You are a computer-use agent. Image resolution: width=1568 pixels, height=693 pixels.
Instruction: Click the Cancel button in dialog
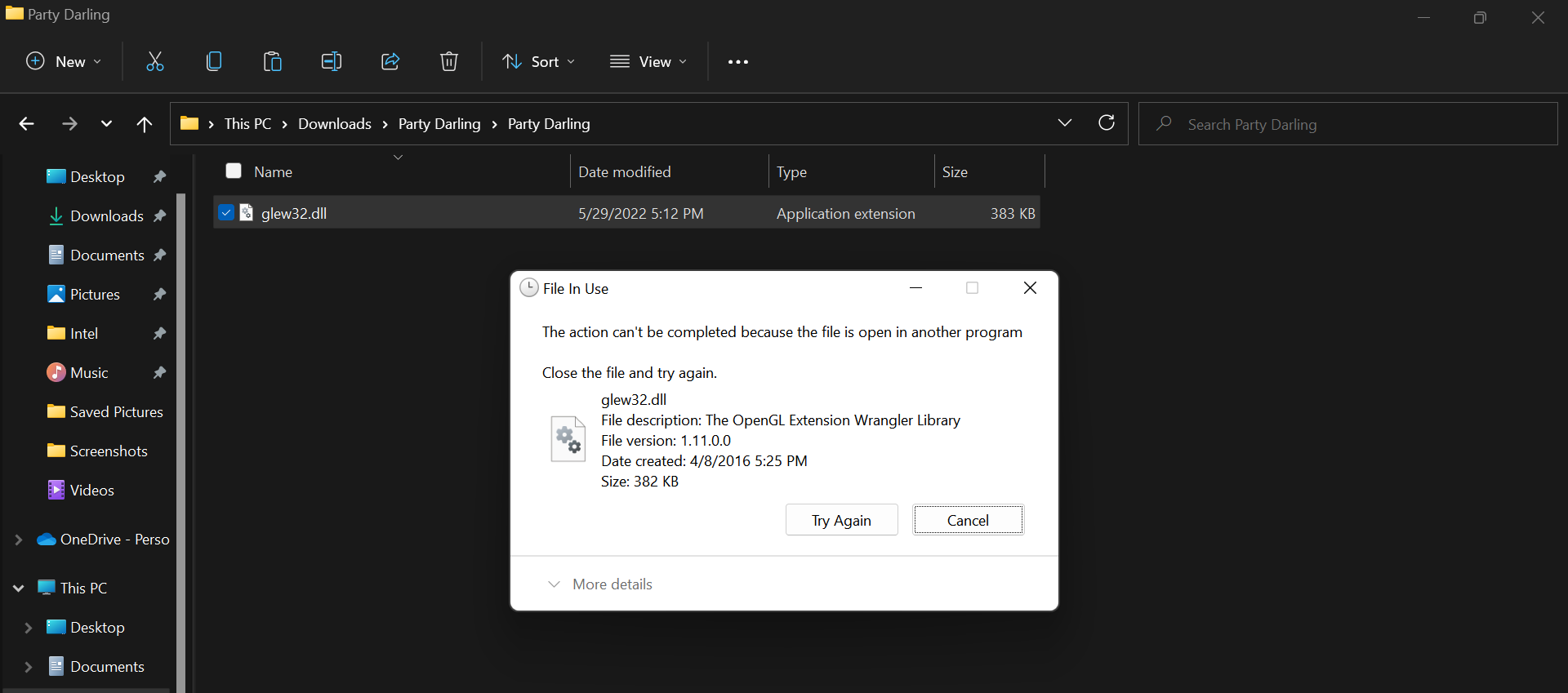coord(968,520)
